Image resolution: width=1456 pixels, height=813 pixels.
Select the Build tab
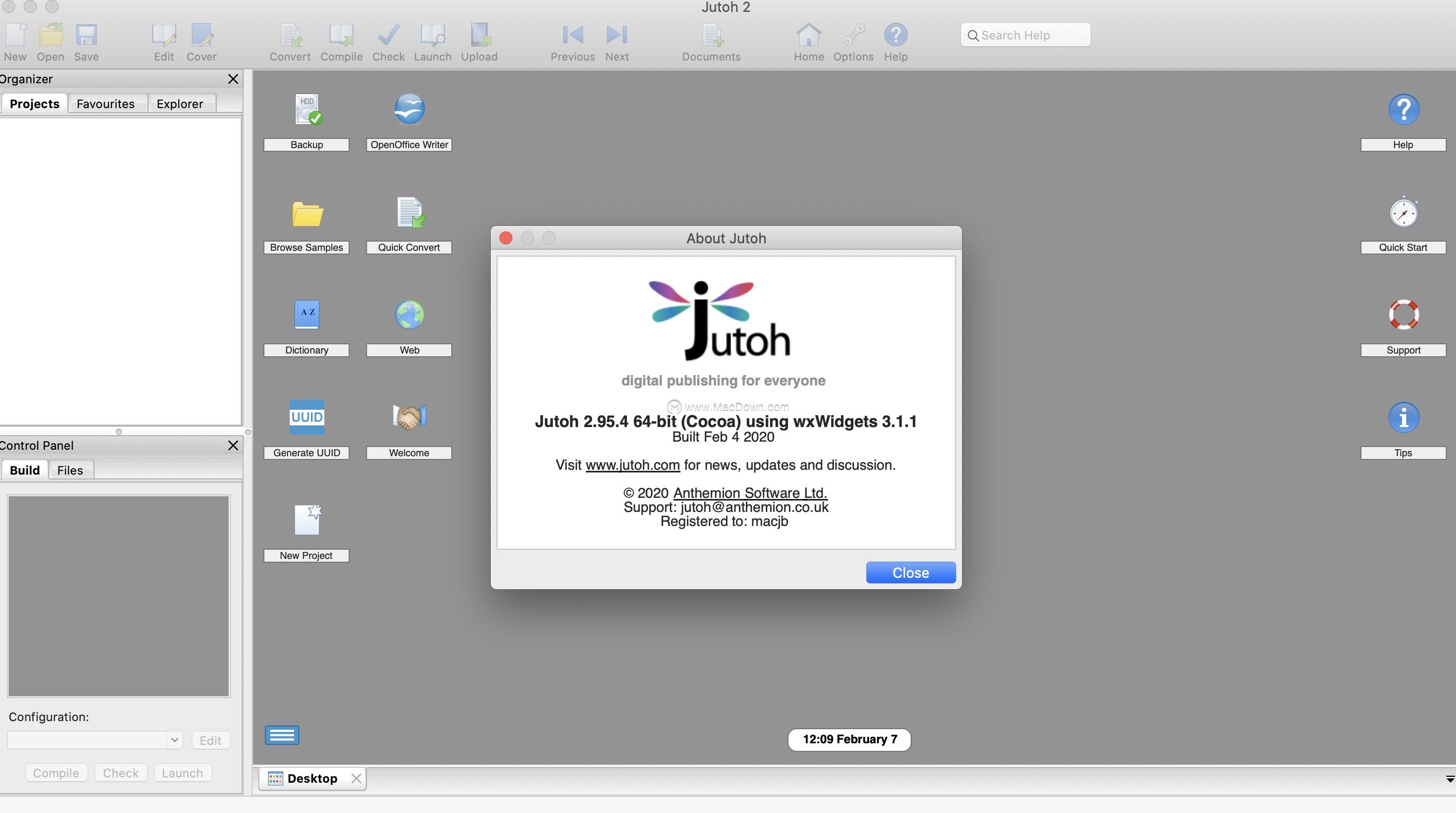click(x=25, y=470)
